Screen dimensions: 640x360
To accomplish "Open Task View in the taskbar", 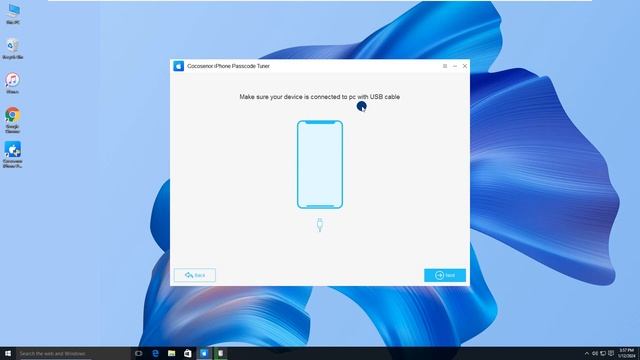I will [x=139, y=353].
